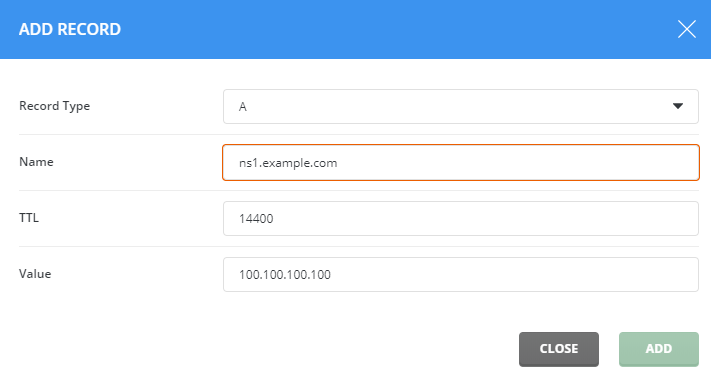Click the ADD RECORD dialog title
The height and width of the screenshot is (374, 711).
(70, 29)
